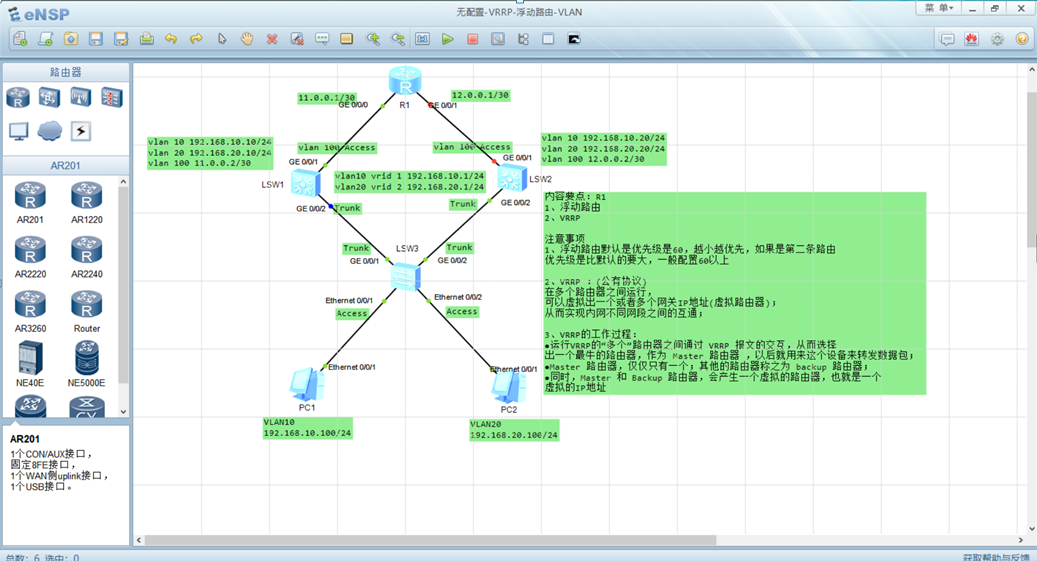
Task: Toggle the grid display icon
Action: (548, 39)
